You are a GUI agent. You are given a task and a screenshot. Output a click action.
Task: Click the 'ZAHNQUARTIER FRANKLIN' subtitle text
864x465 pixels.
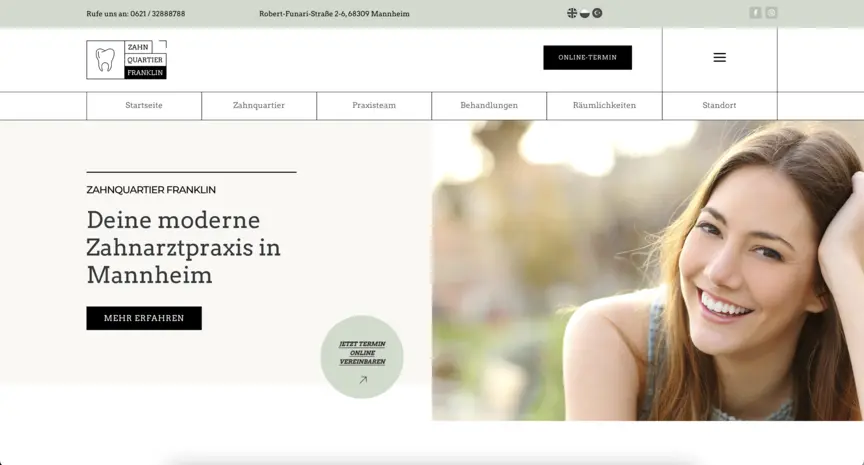pyautogui.click(x=151, y=190)
